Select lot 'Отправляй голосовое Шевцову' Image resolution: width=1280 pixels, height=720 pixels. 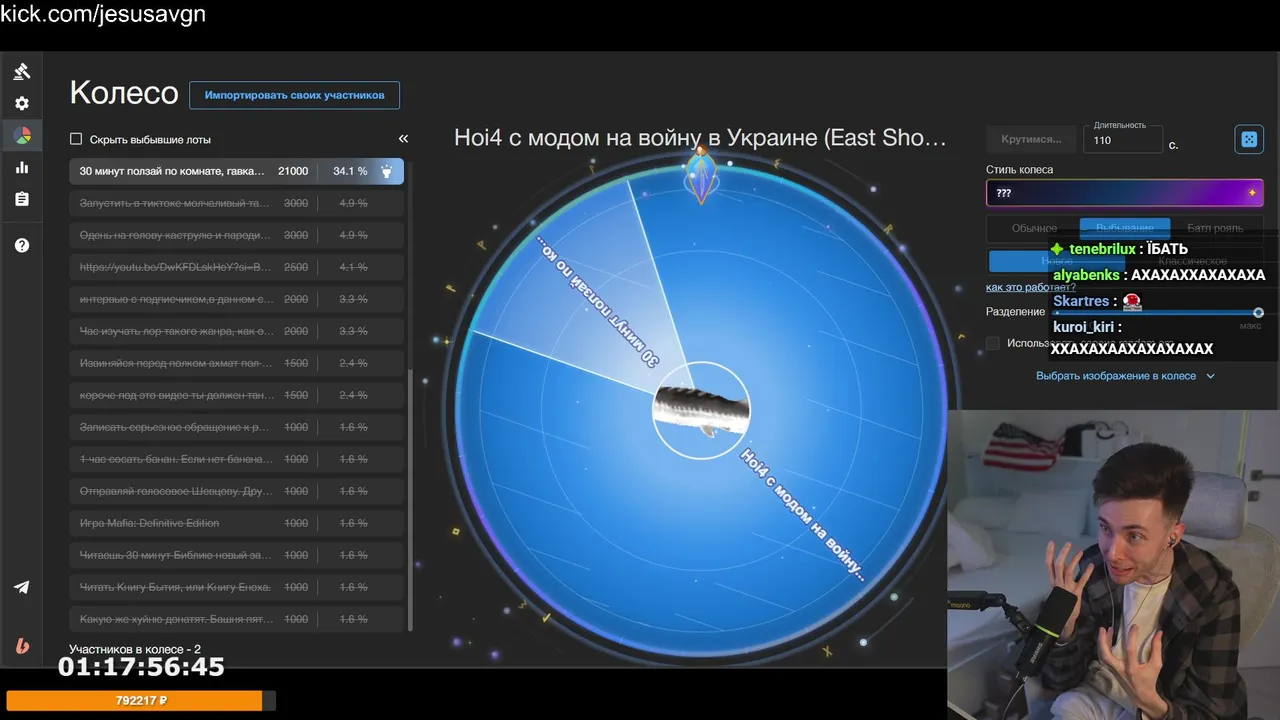[237, 491]
